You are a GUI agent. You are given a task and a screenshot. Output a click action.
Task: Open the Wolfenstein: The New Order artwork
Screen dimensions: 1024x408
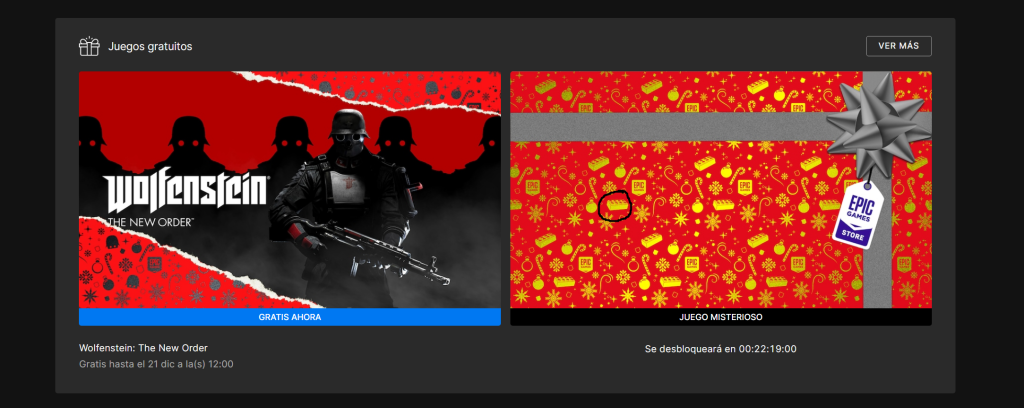tap(290, 189)
